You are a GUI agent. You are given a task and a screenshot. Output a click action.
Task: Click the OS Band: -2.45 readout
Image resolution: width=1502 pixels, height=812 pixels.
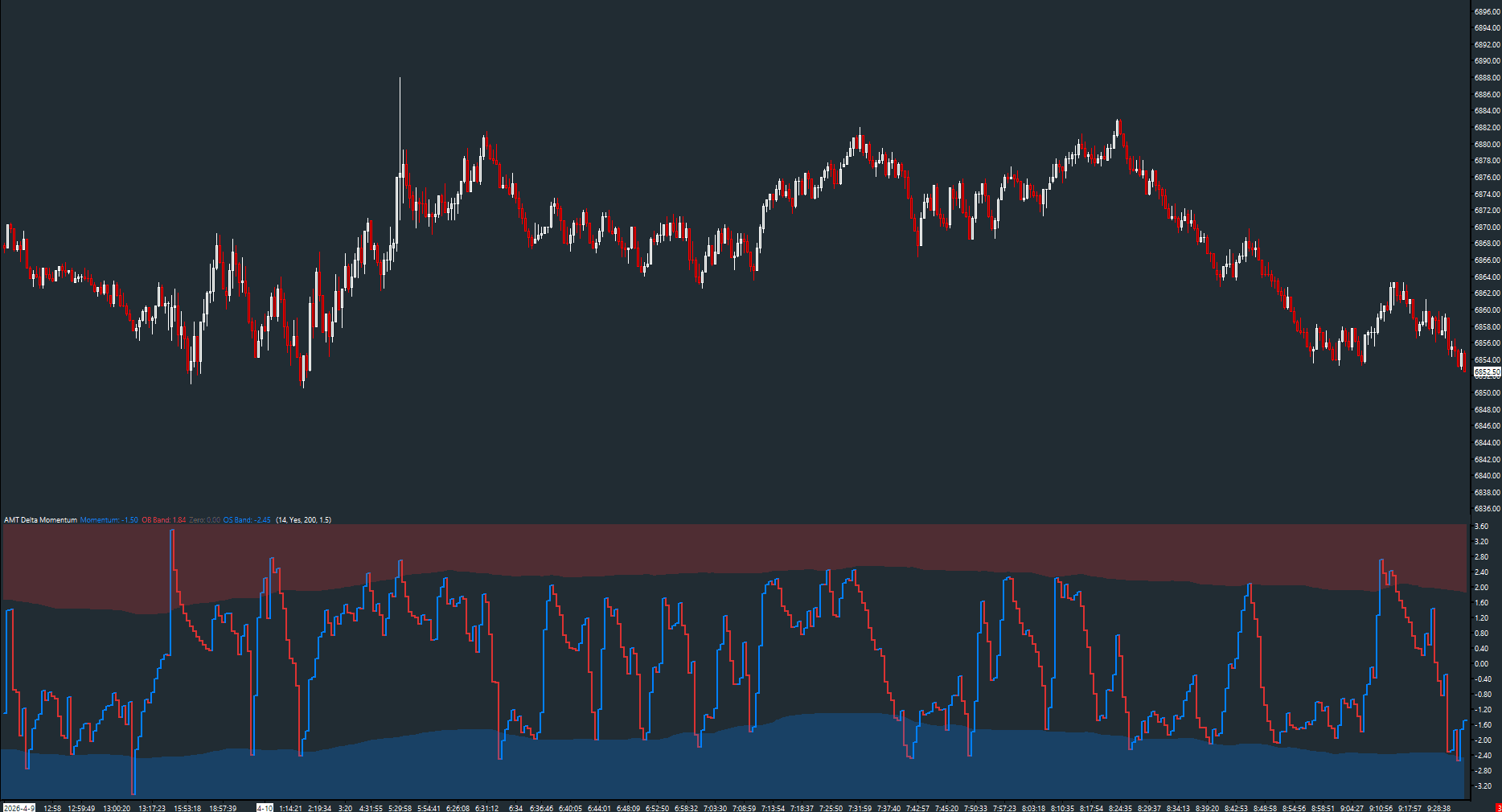click(x=247, y=519)
